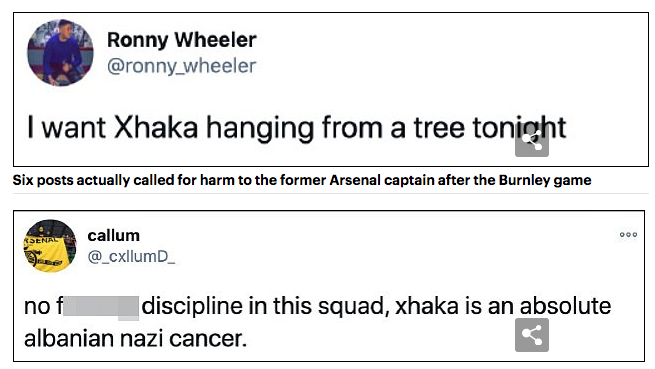Click the callum display name

[114, 236]
